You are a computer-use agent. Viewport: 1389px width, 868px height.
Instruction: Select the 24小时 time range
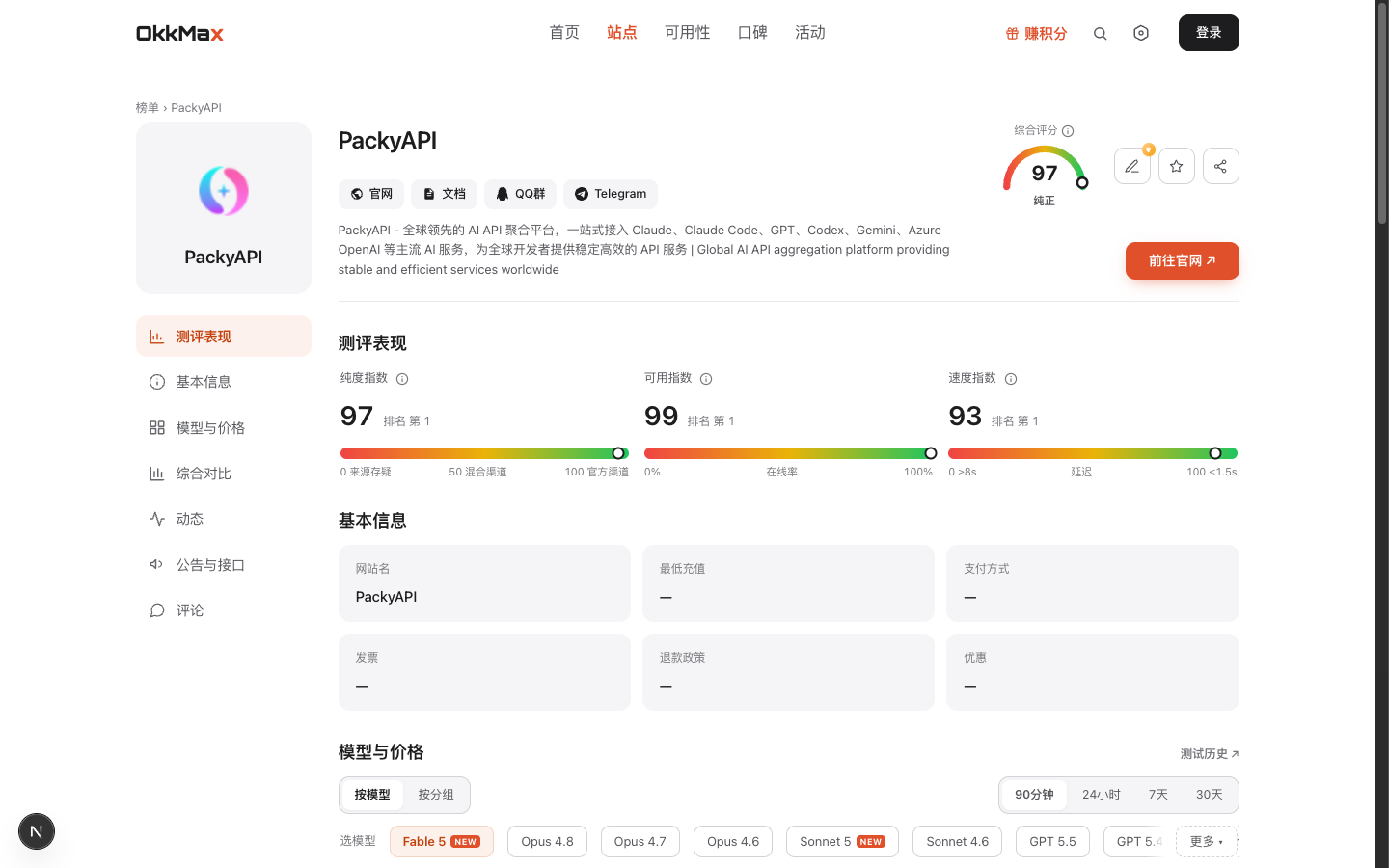pos(1102,795)
